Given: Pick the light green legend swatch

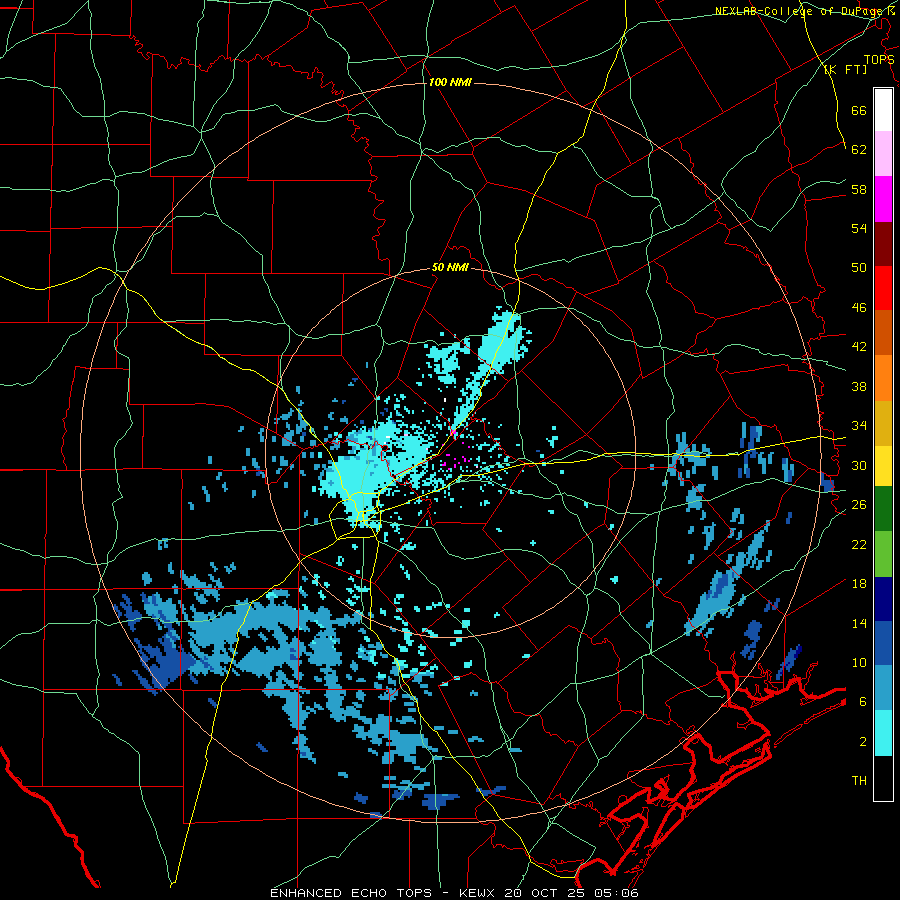Looking at the screenshot, I should point(883,554).
